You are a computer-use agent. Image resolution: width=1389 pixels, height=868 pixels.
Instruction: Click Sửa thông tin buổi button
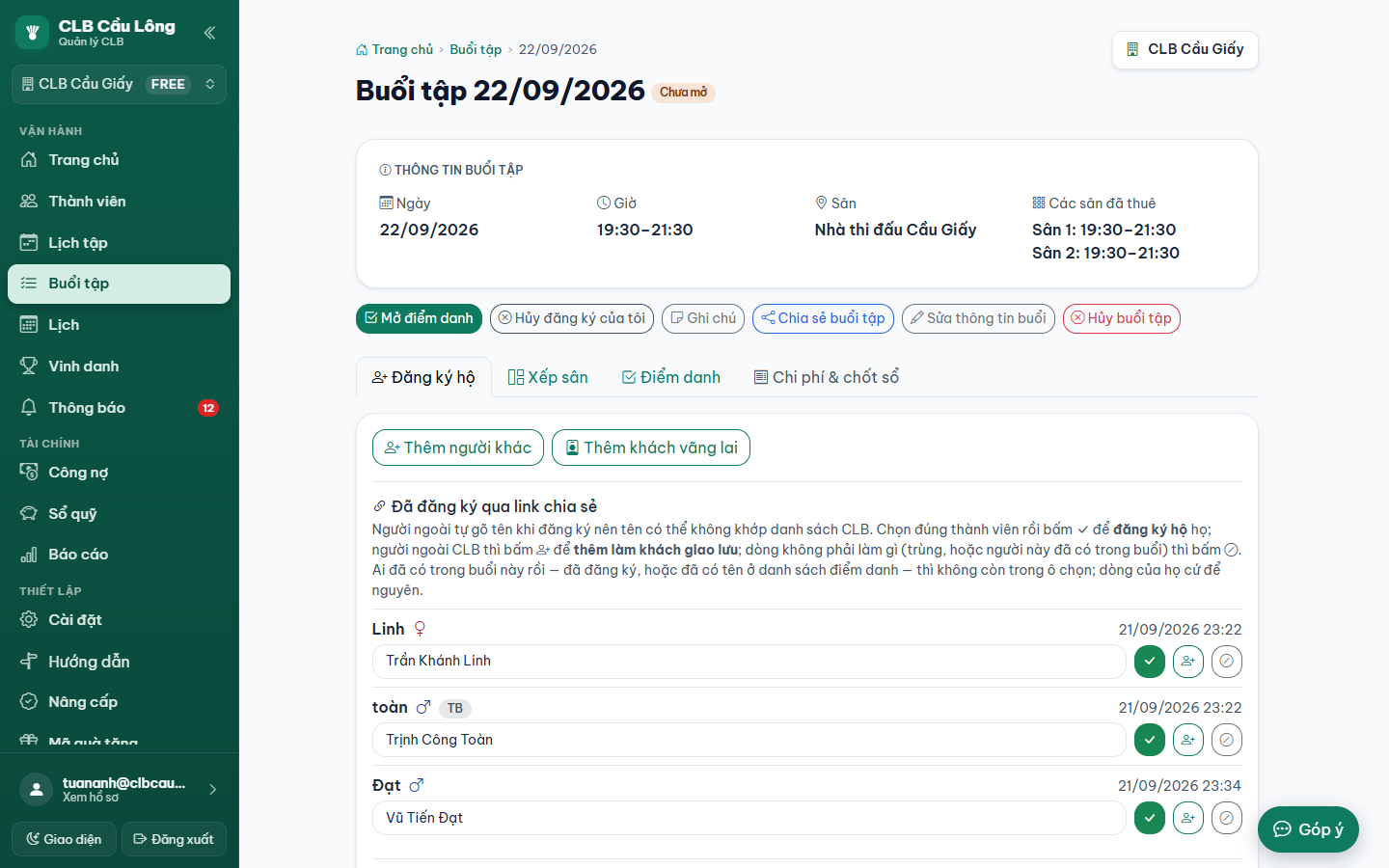pos(978,318)
